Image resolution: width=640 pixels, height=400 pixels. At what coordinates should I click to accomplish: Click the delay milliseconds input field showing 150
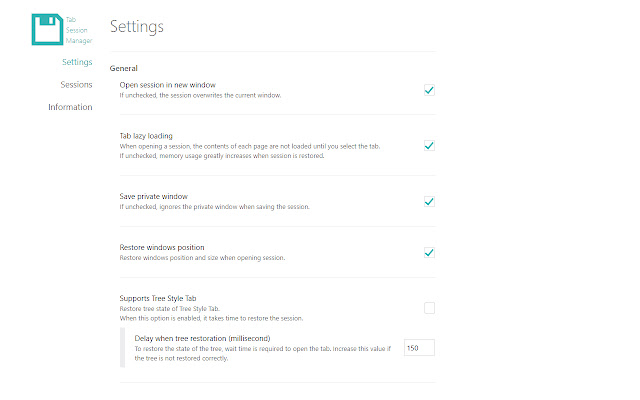418,347
